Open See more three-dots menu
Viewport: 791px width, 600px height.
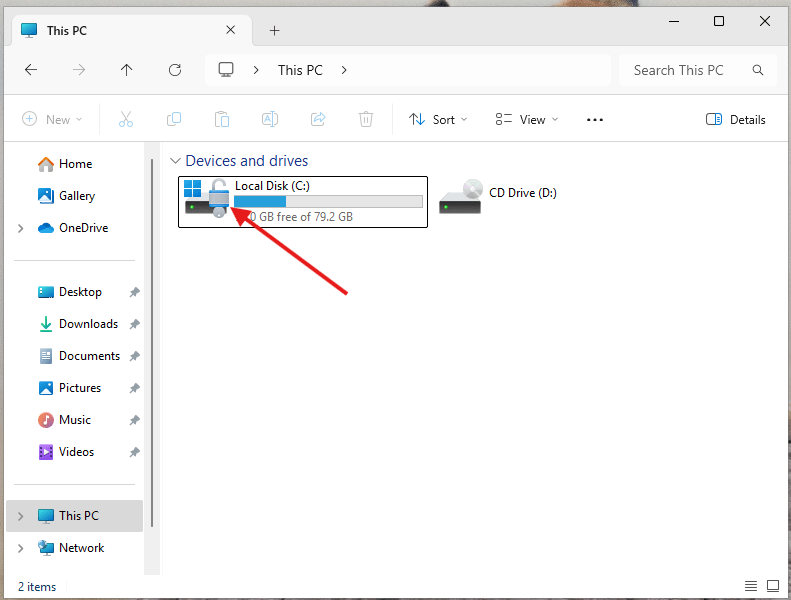pos(595,119)
